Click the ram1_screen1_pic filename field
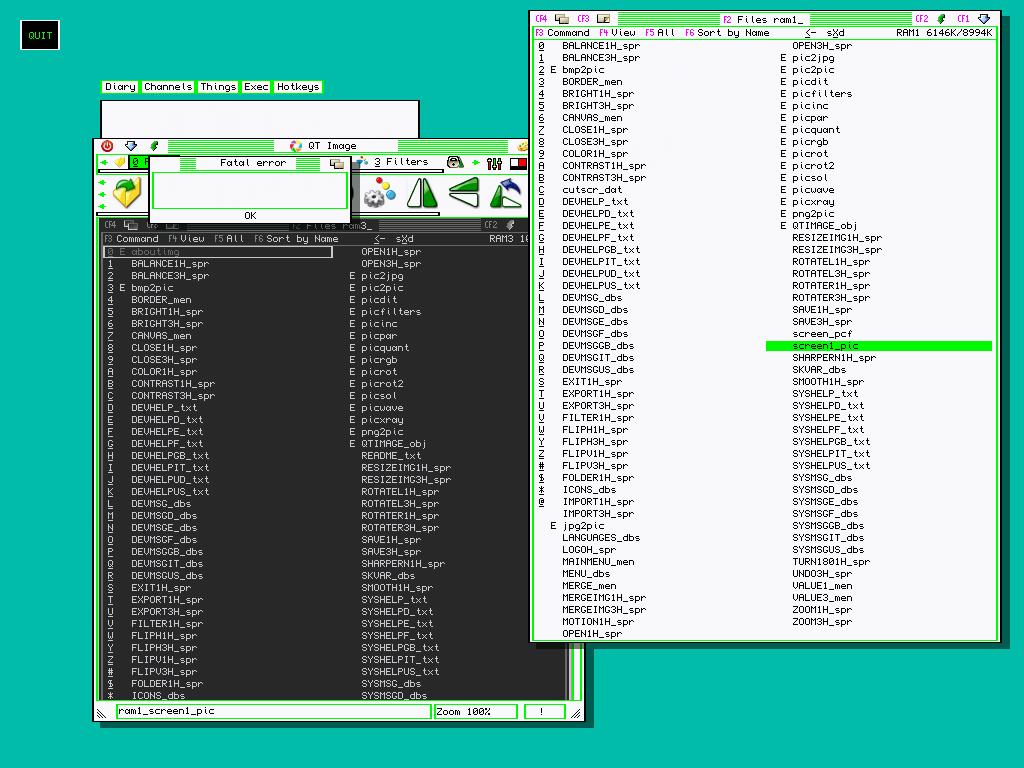Image resolution: width=1024 pixels, height=768 pixels. [274, 712]
